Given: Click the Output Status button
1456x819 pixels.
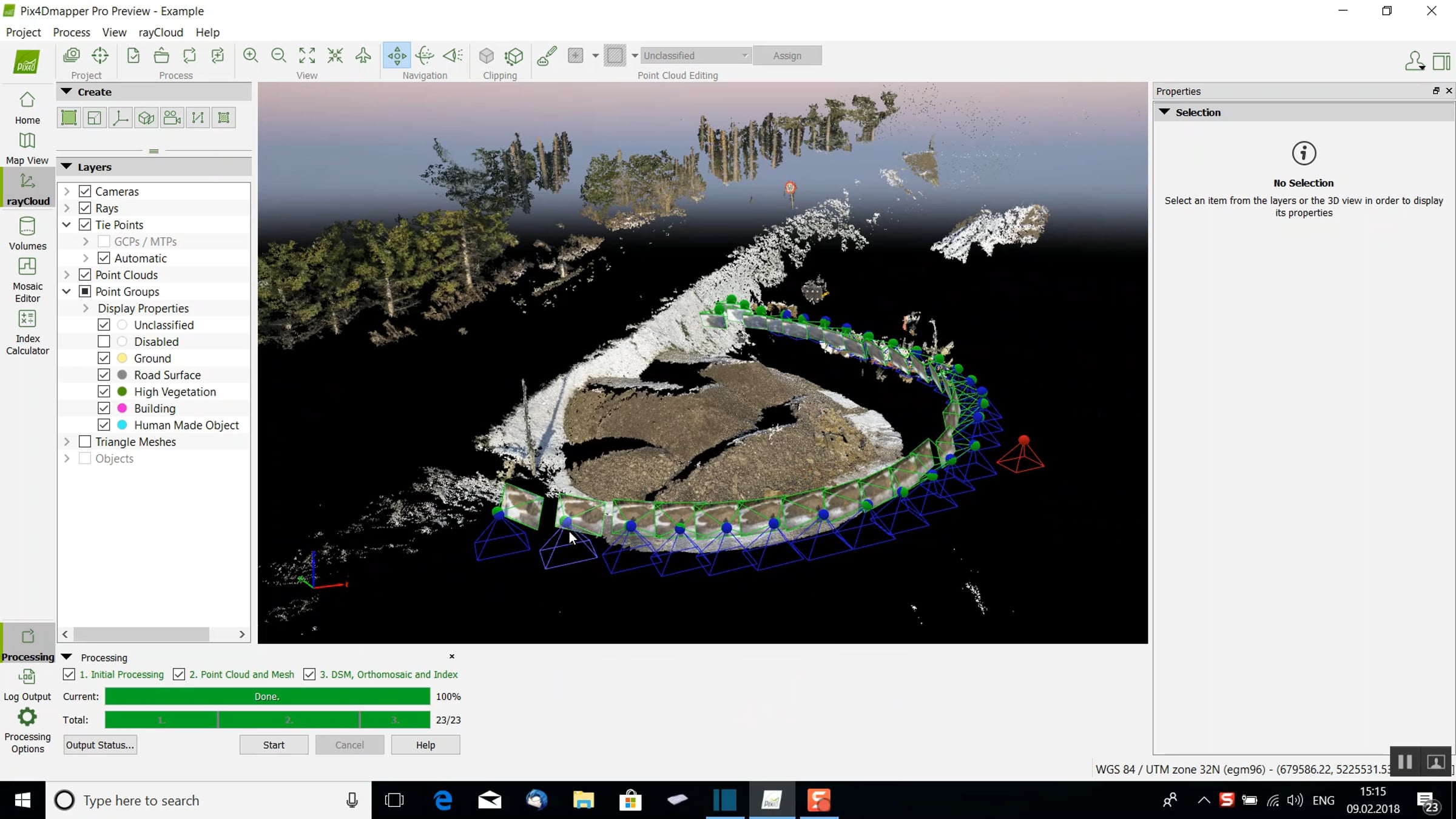Looking at the screenshot, I should coord(100,745).
